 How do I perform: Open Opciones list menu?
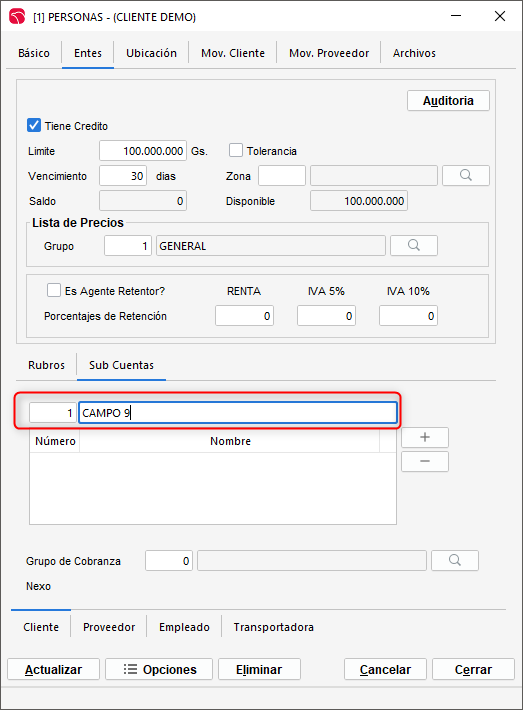click(159, 669)
